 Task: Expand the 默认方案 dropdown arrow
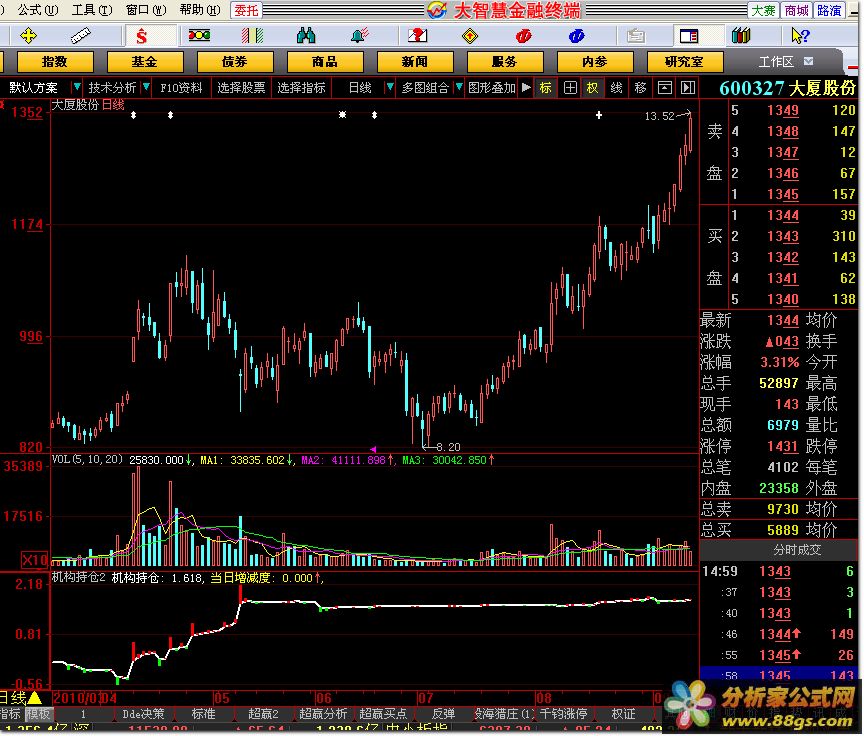(77, 87)
